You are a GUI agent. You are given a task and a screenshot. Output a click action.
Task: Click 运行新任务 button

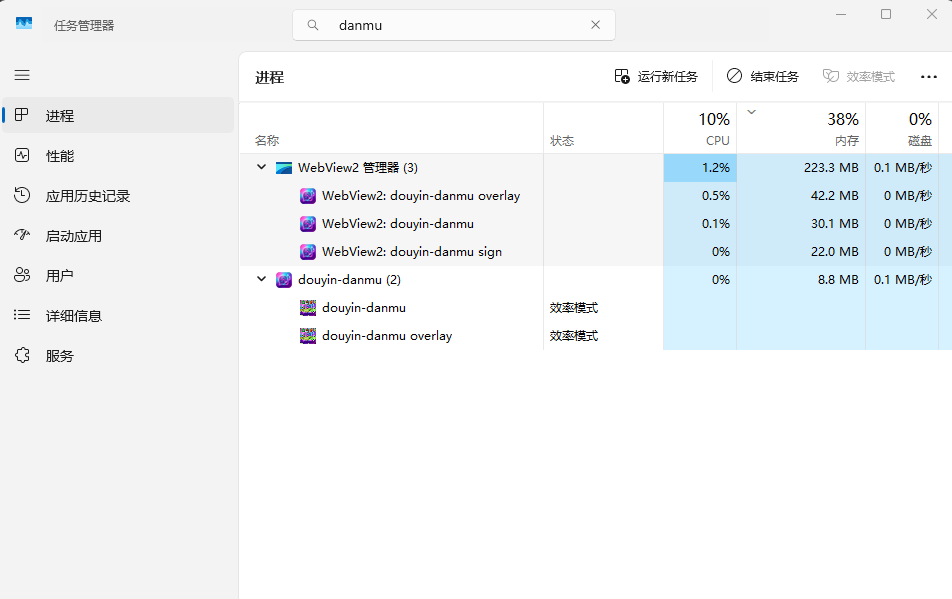click(x=656, y=76)
